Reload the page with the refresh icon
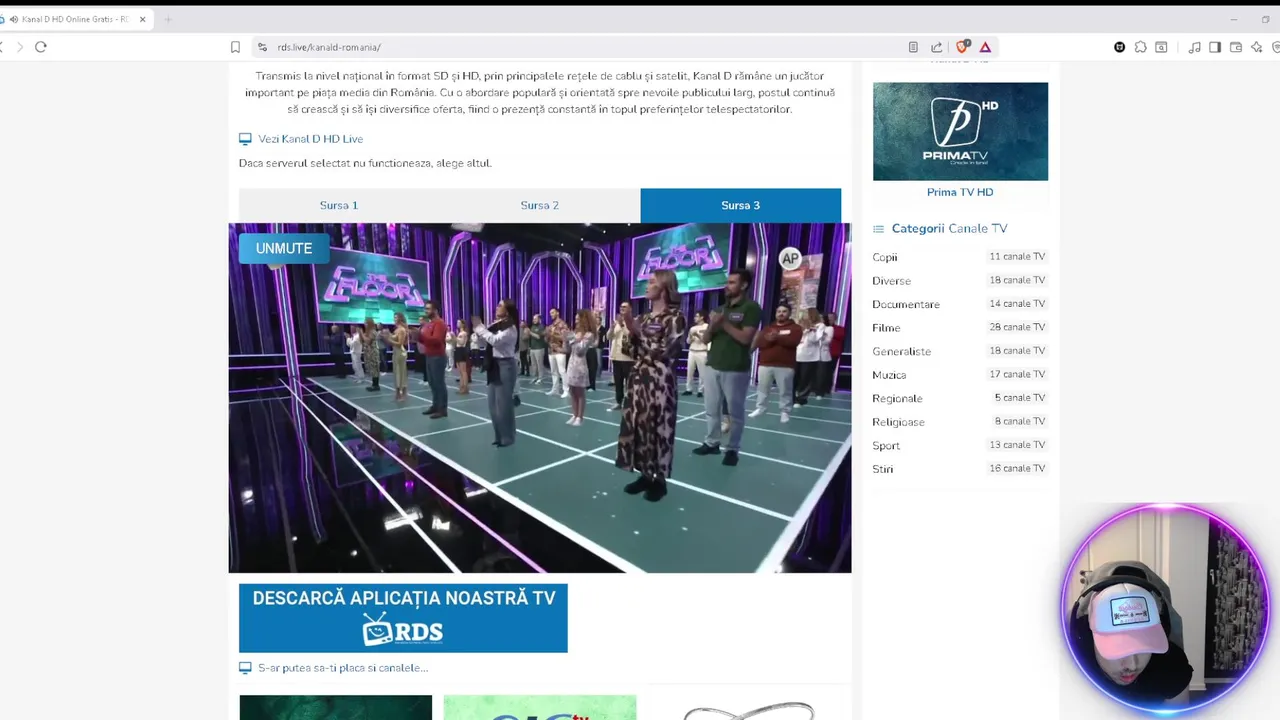 point(41,47)
